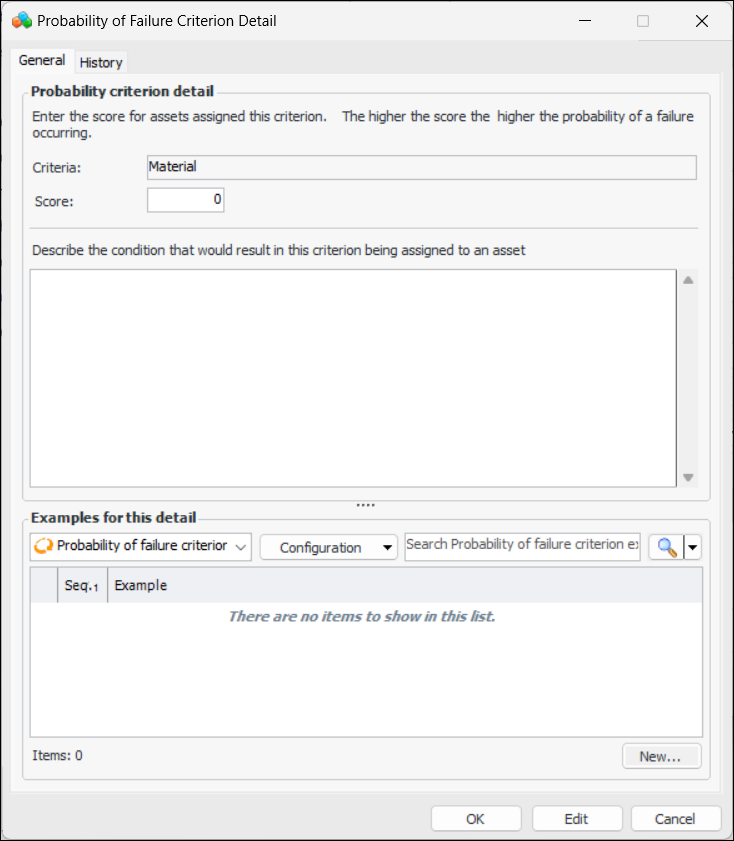Click the orange refresh icon in view selector

point(43,547)
